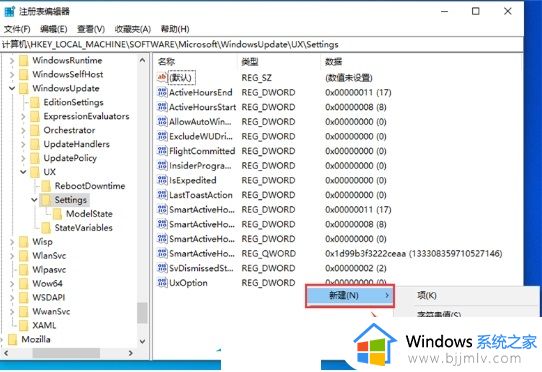The height and width of the screenshot is (372, 542).
Task: Click the XAML folder icon
Action: (24, 325)
